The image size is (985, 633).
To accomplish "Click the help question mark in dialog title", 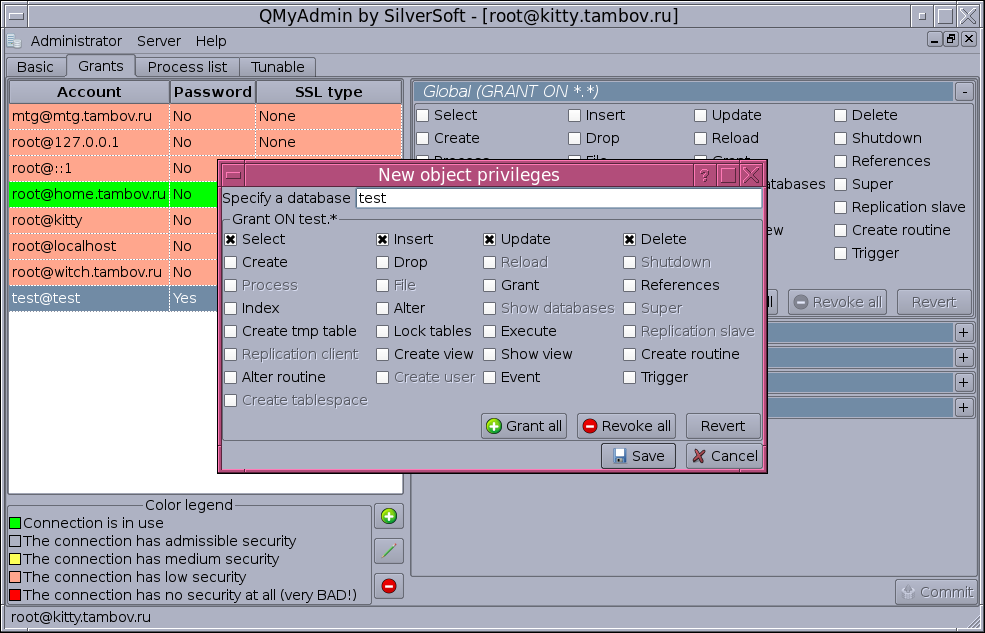I will click(x=704, y=176).
